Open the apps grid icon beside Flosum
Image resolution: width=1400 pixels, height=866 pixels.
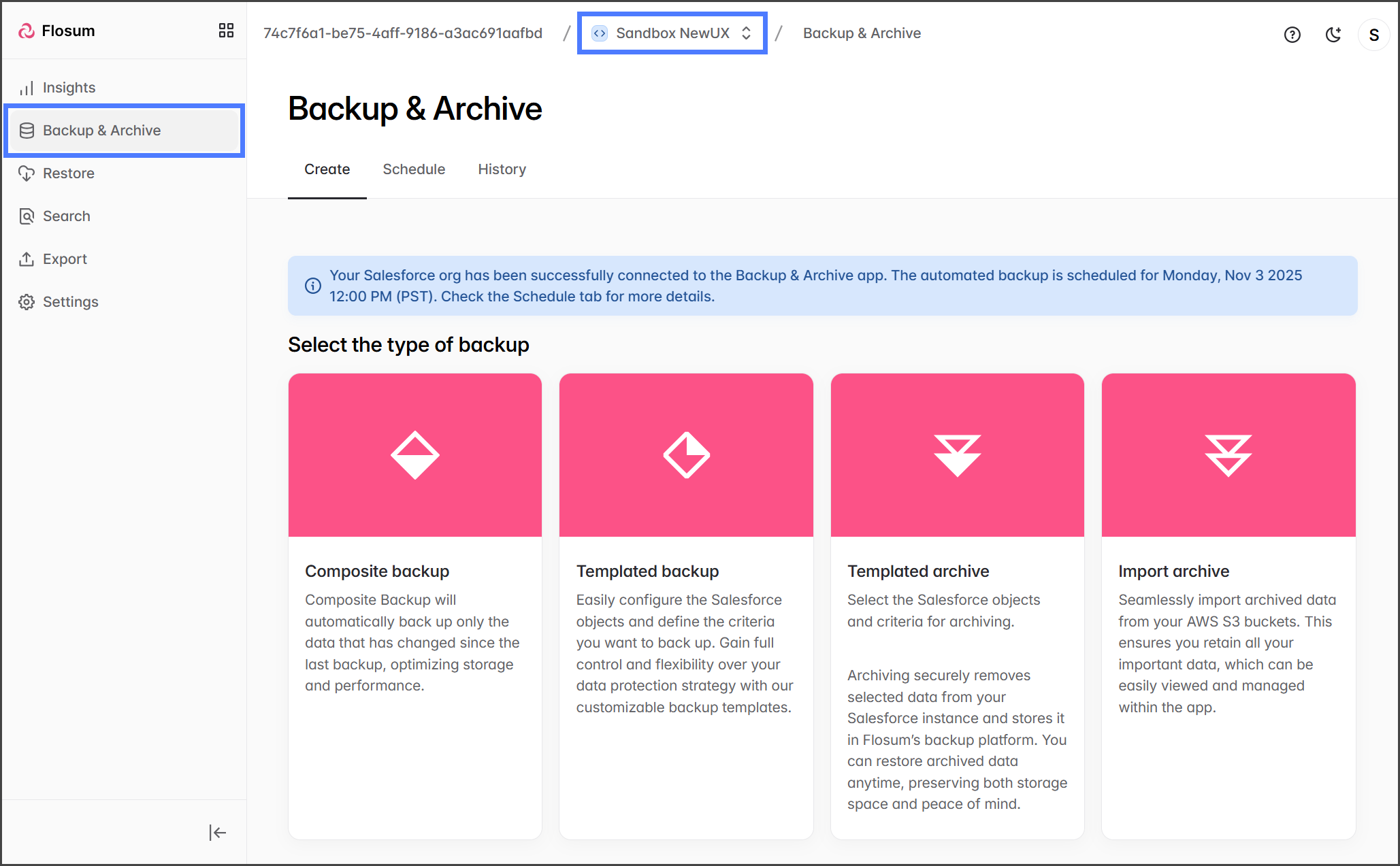point(226,31)
